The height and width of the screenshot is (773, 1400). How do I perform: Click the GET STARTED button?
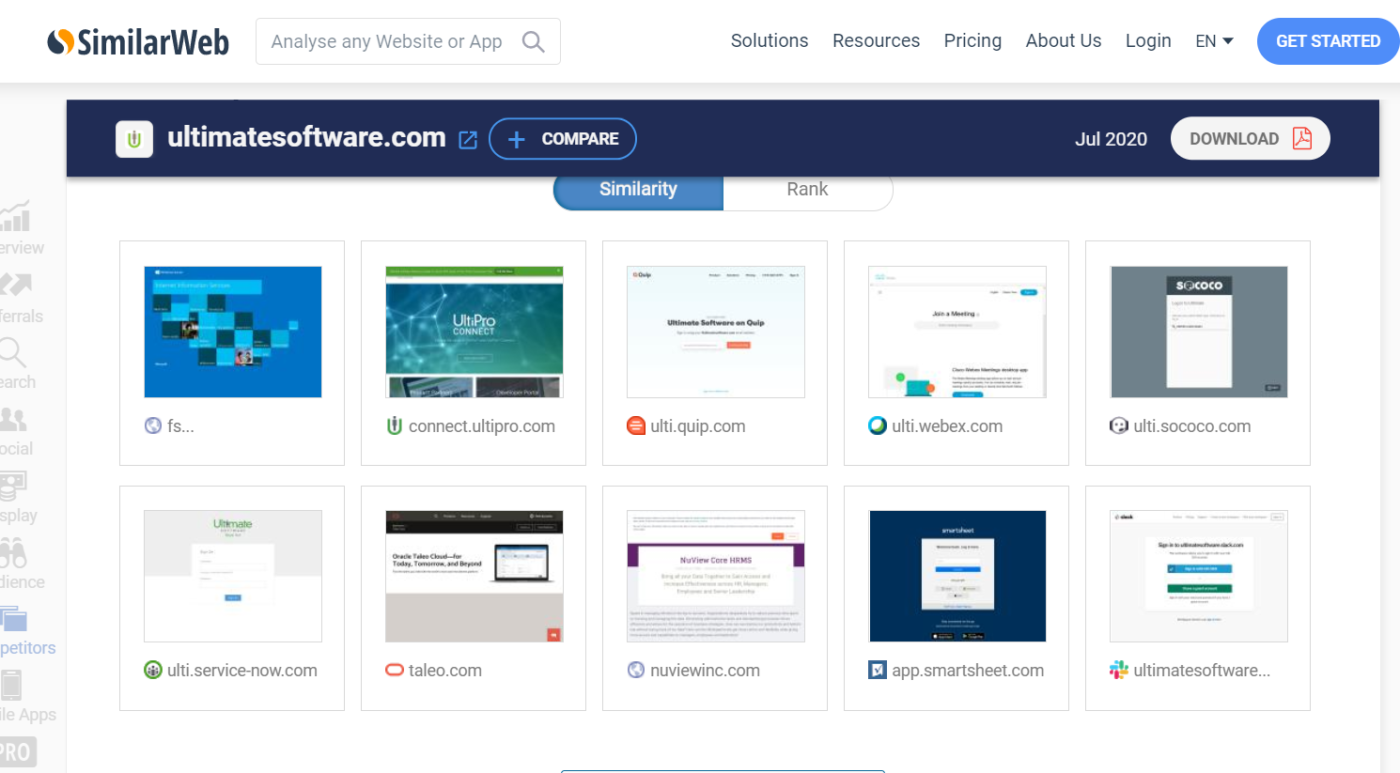[1328, 41]
